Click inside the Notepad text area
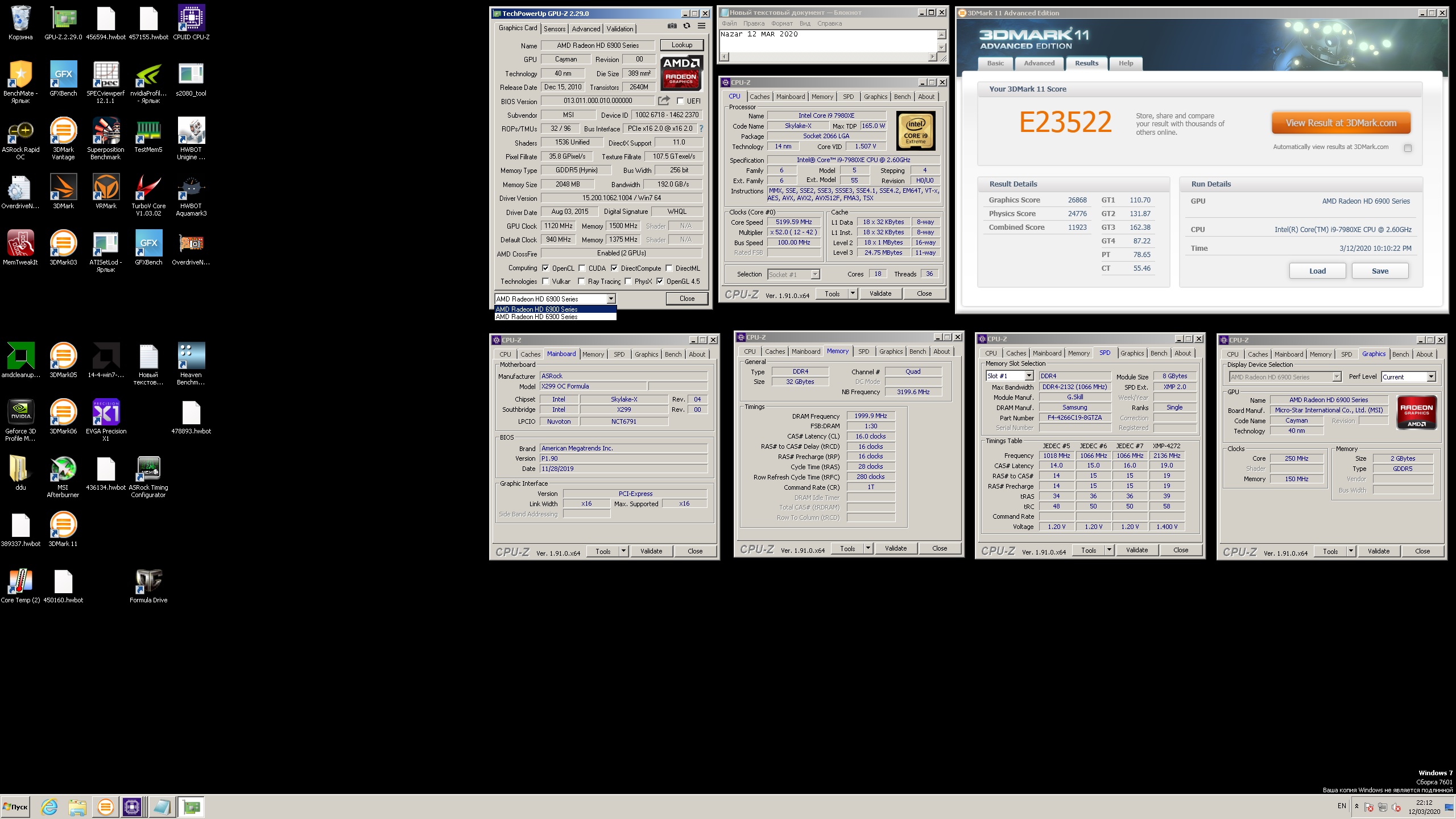1456x819 pixels. click(828, 42)
